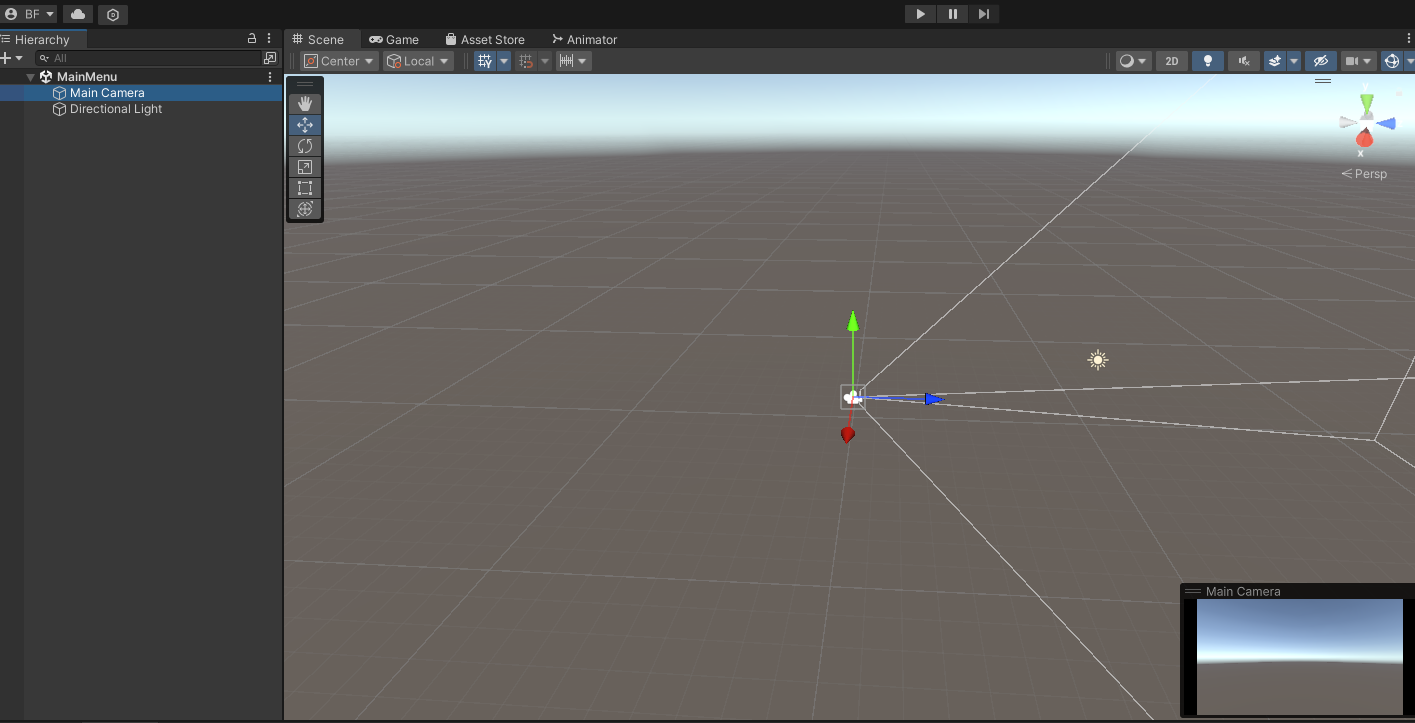This screenshot has width=1415, height=723.
Task: Focus the Hierarchy search field
Action: click(x=148, y=58)
